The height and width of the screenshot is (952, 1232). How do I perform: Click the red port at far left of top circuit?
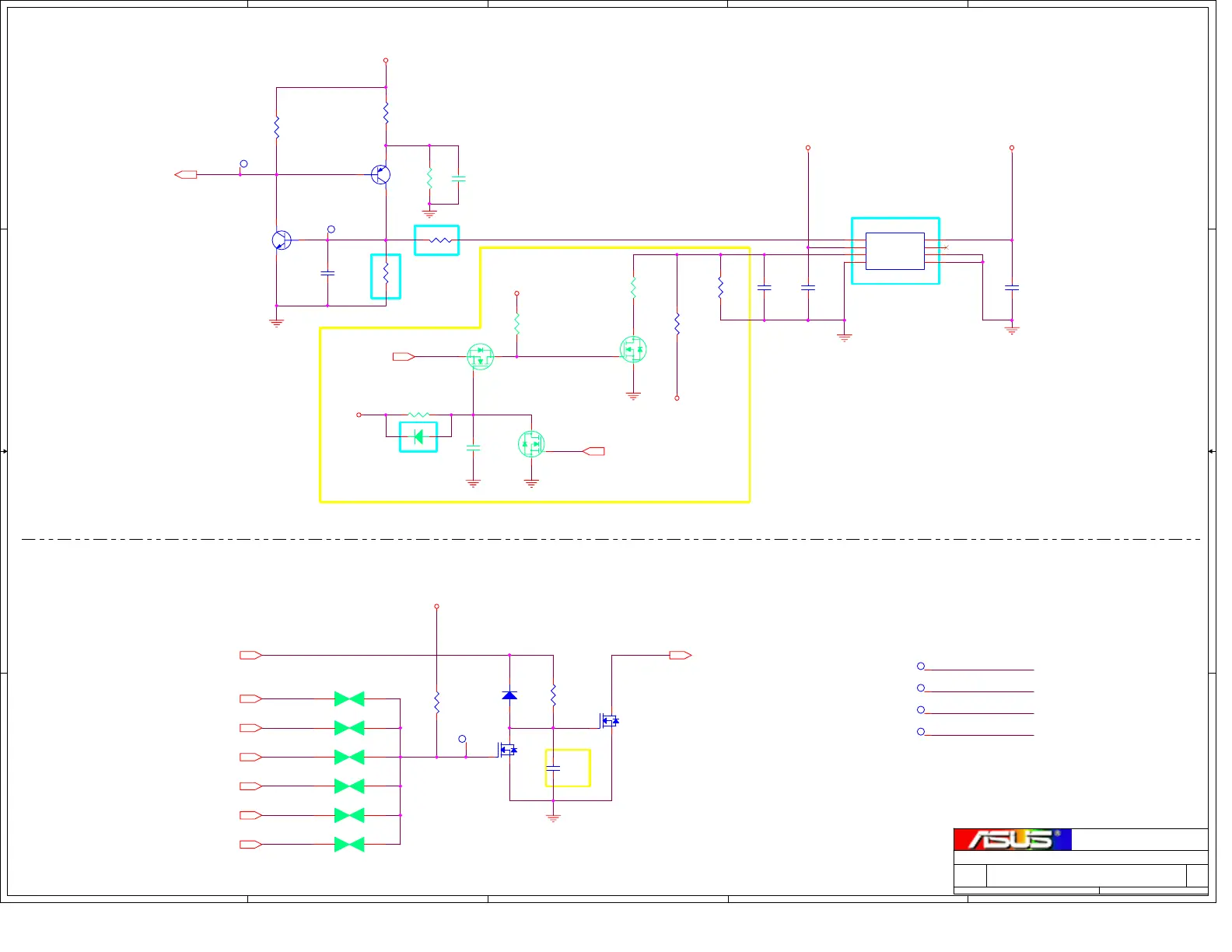(x=186, y=175)
